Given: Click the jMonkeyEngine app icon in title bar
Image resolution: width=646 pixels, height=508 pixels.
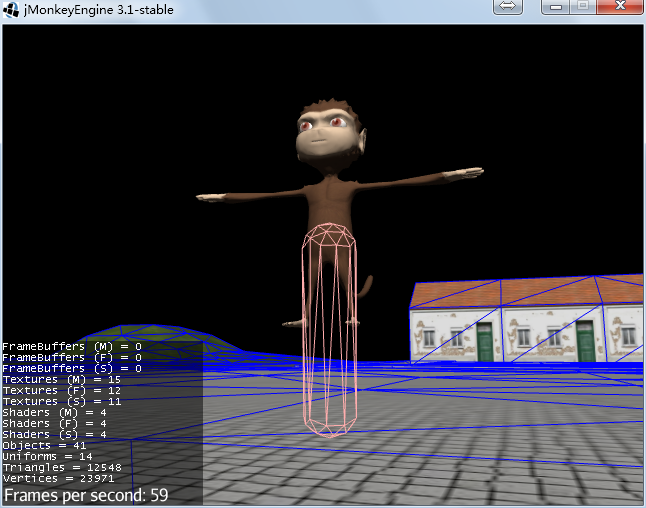Looking at the screenshot, I should 11,9.
